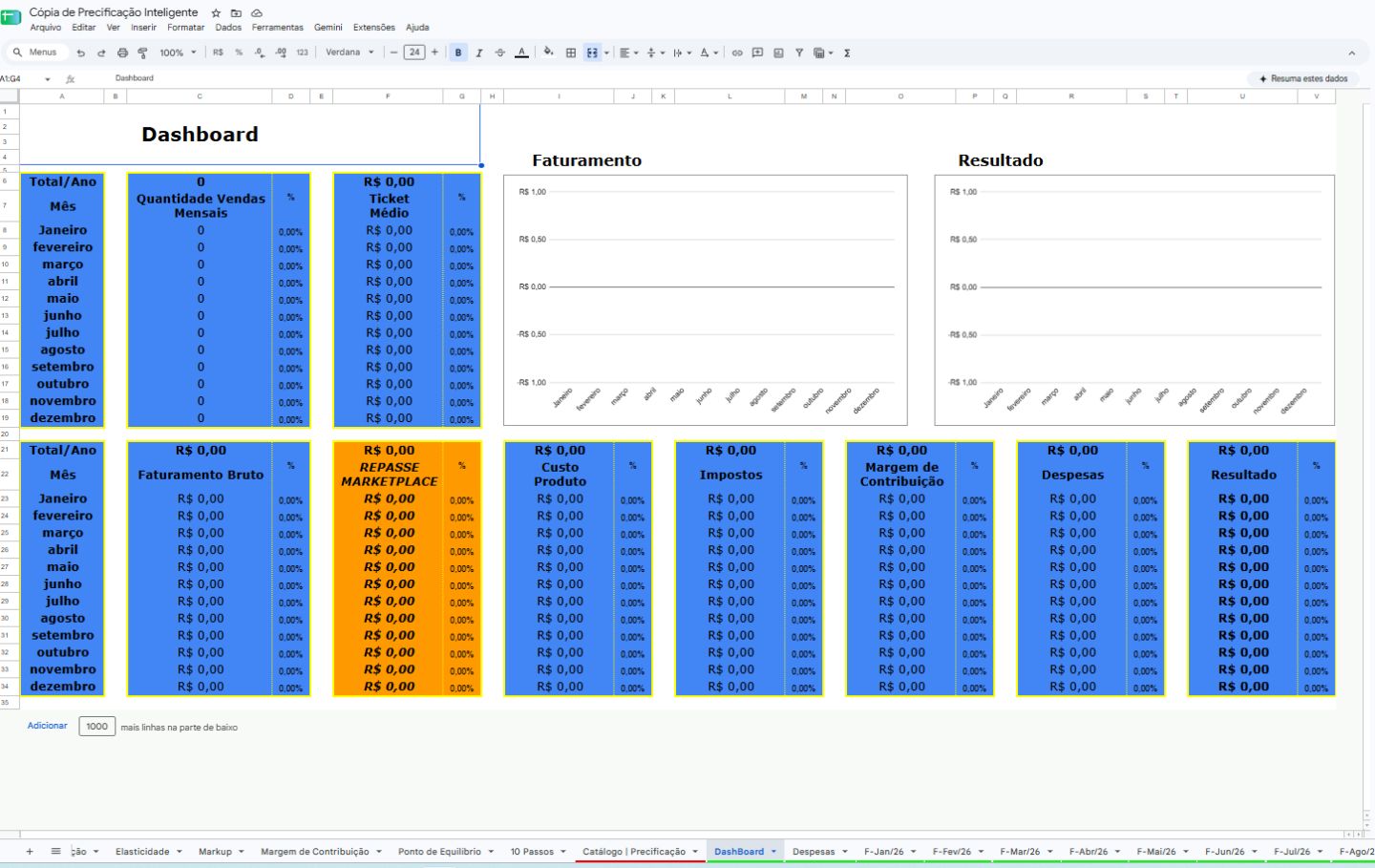Toggle italic formatting button
Viewport: 1375px width, 868px height.
click(479, 53)
